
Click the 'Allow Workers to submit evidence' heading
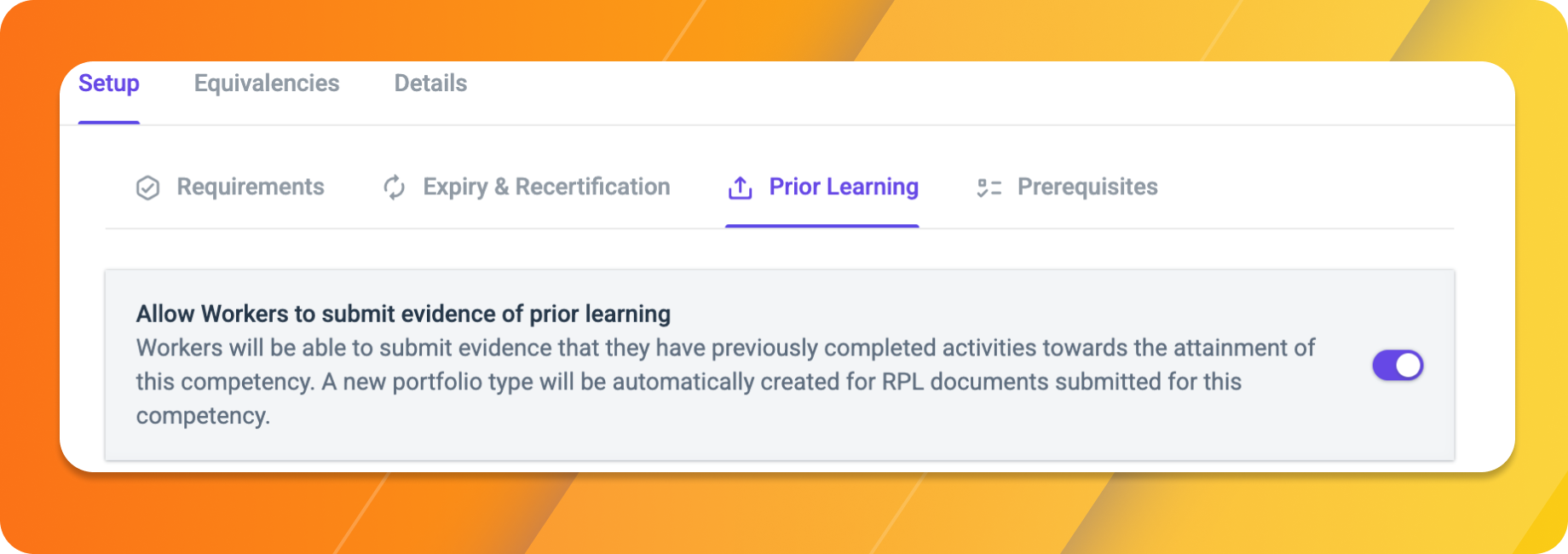point(403,314)
